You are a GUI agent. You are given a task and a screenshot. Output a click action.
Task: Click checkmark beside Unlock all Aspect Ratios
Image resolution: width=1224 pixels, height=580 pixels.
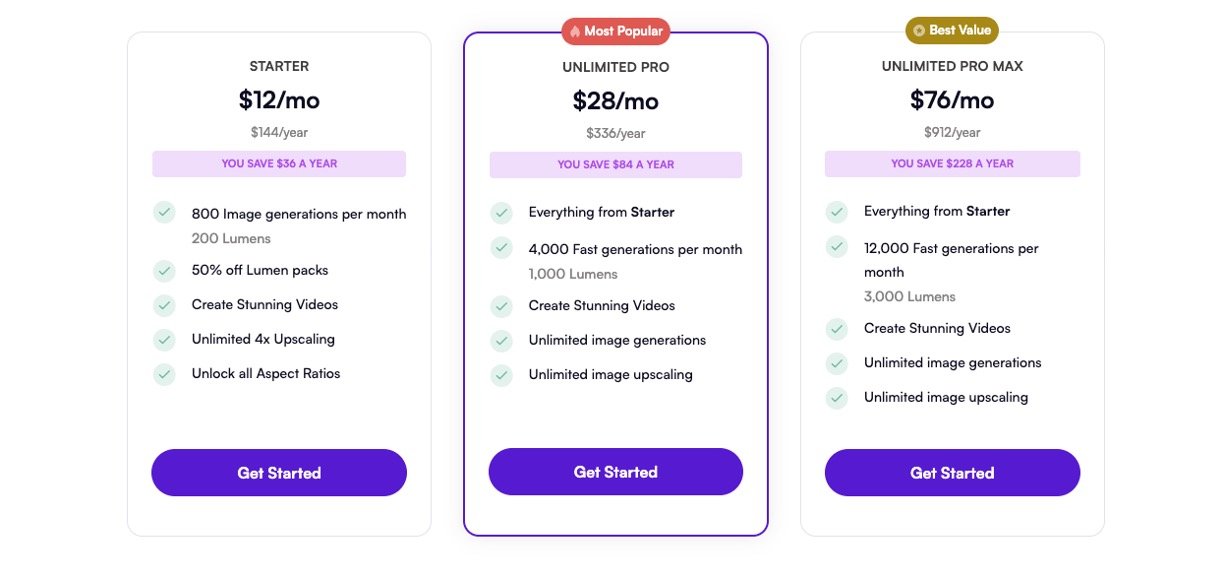coord(164,374)
